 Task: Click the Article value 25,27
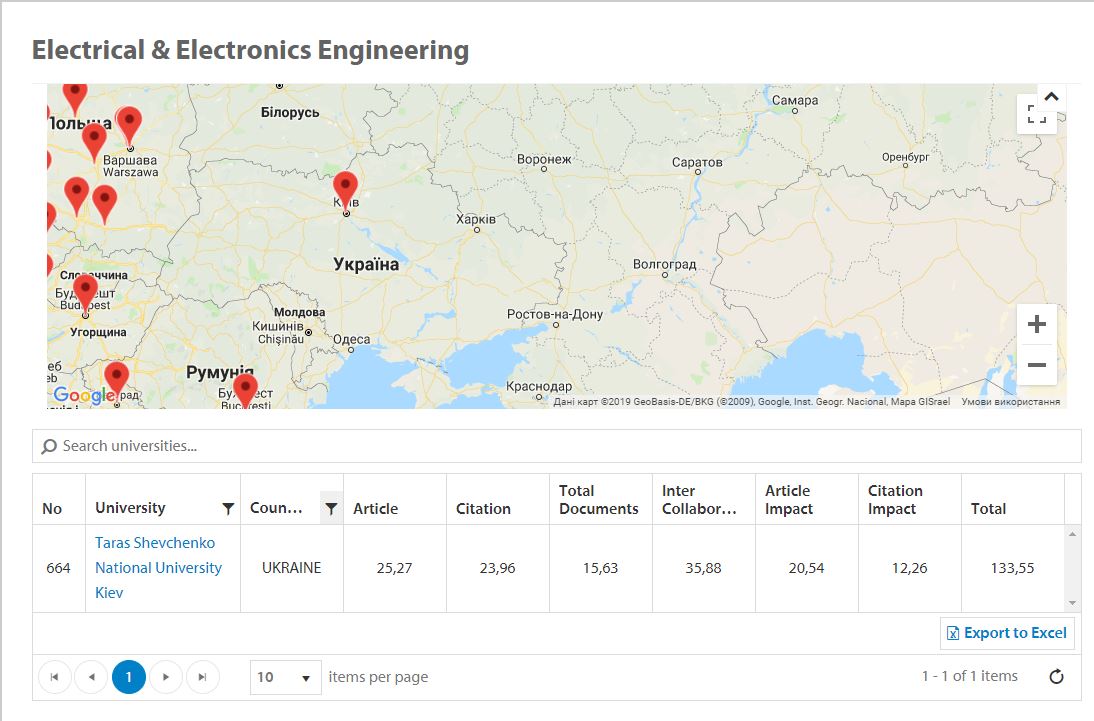click(x=394, y=568)
